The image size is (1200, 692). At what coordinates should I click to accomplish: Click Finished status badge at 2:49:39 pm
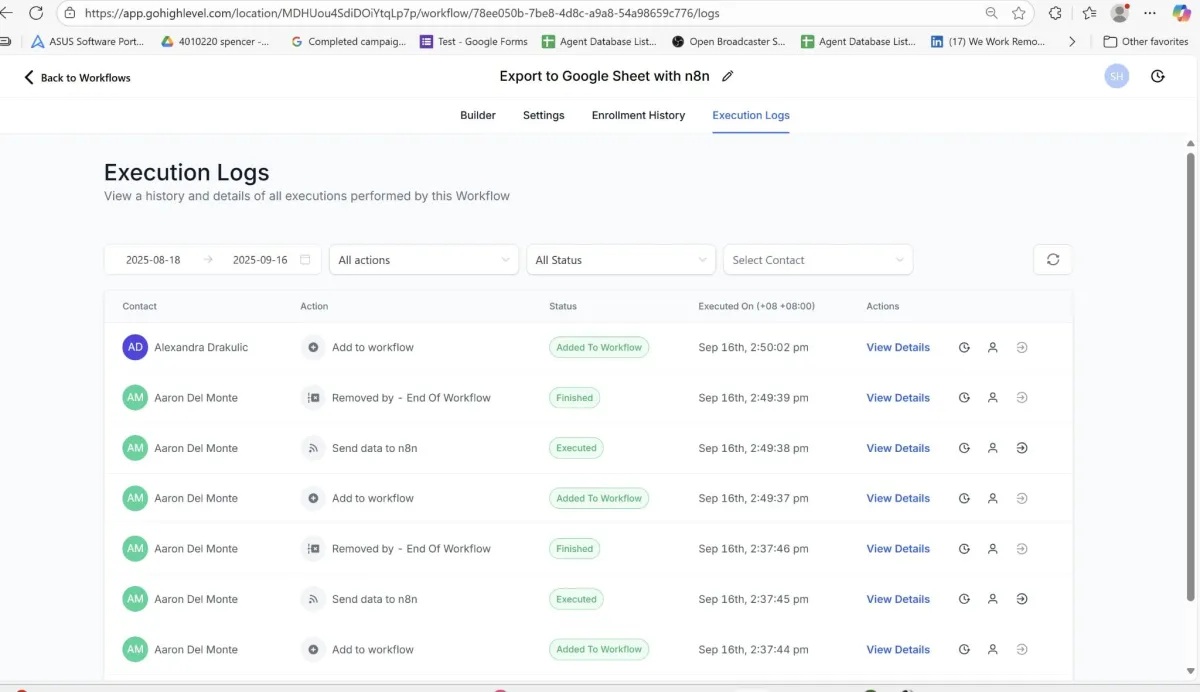tap(574, 398)
